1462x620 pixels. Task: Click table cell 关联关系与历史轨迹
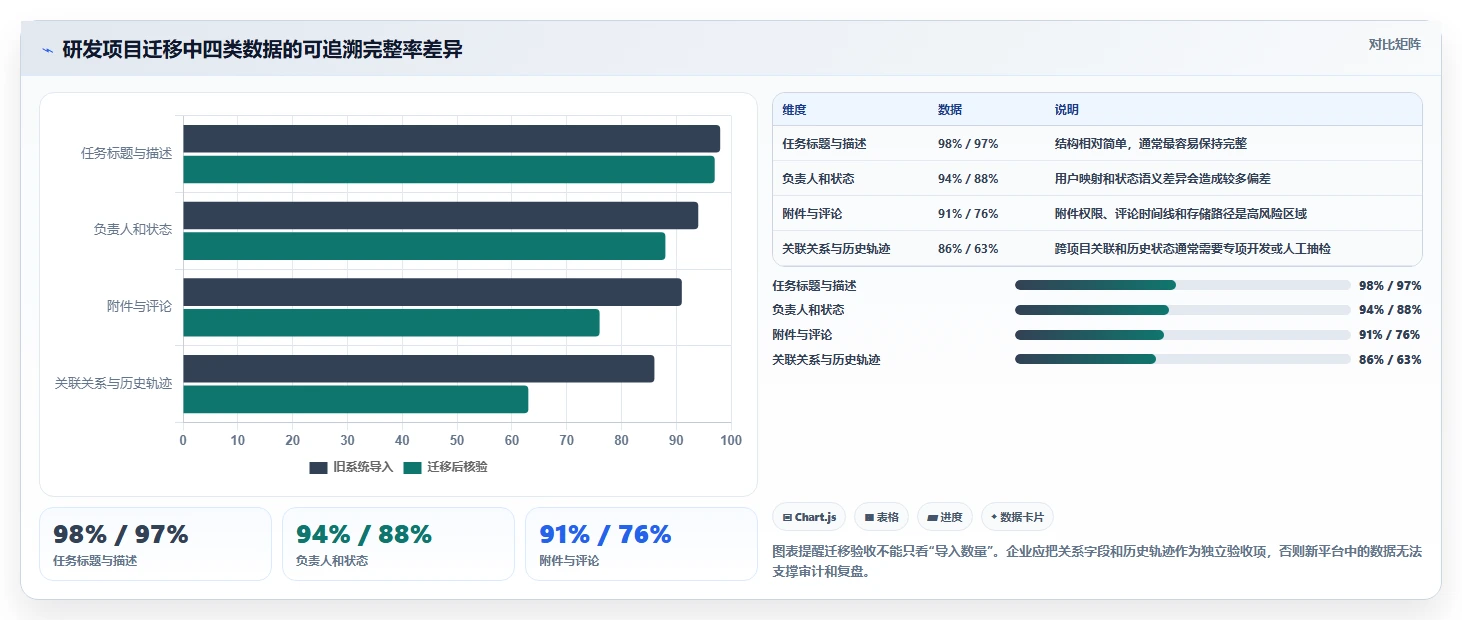pos(836,248)
